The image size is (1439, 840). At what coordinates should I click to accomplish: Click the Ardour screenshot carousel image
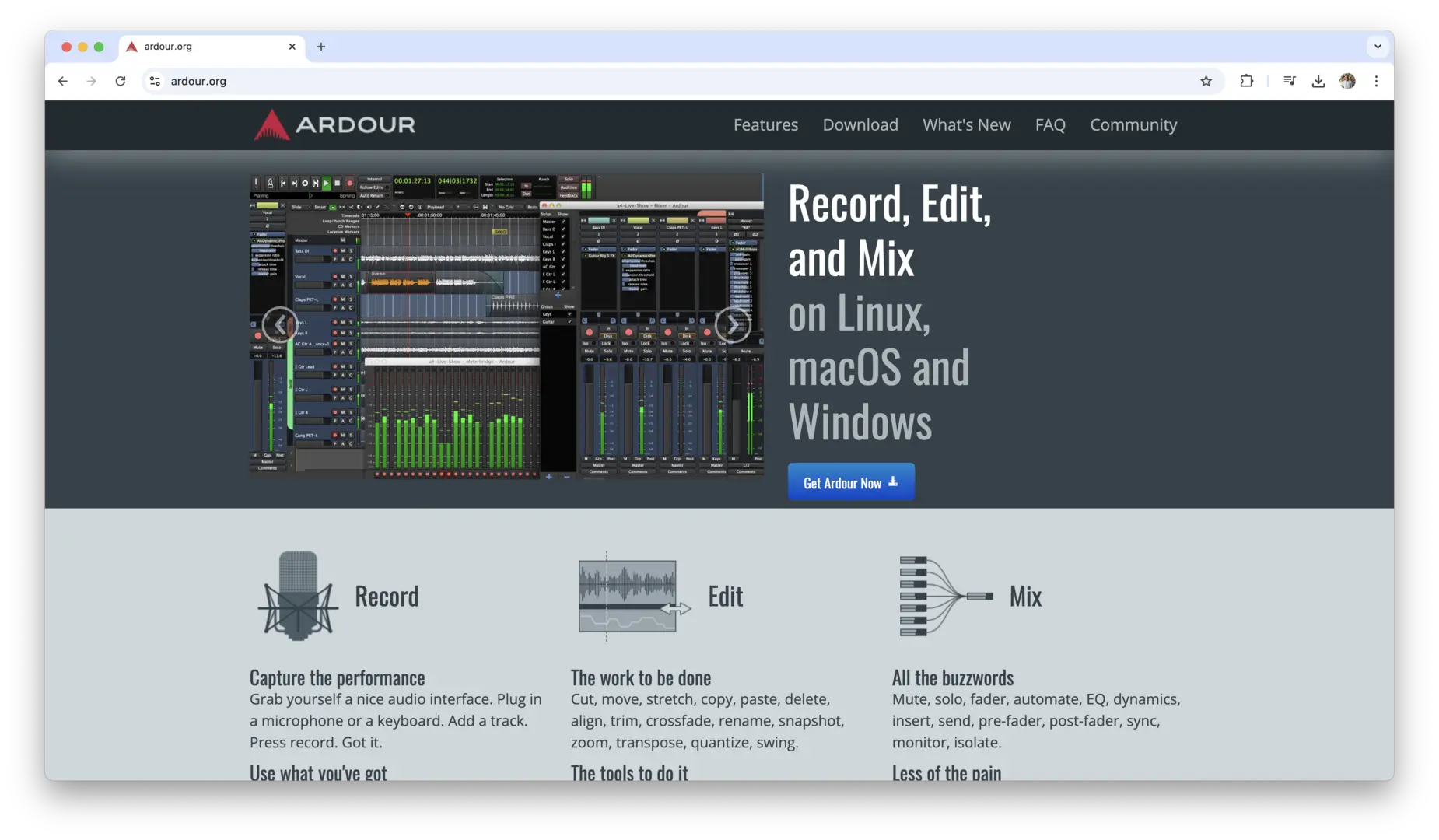506,325
